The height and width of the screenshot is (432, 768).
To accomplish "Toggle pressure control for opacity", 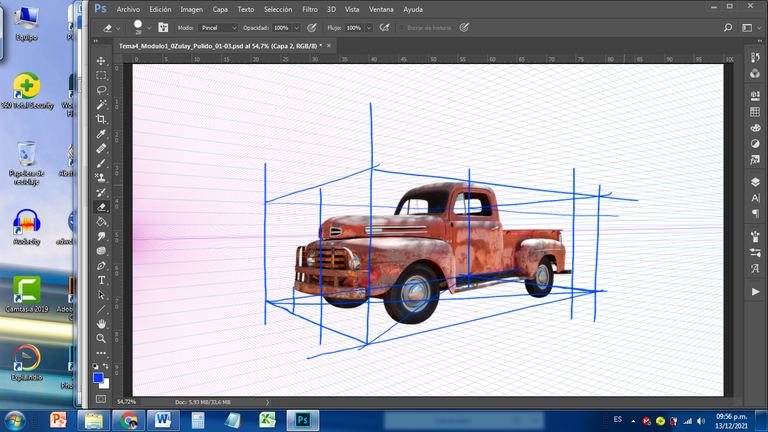I will point(312,28).
